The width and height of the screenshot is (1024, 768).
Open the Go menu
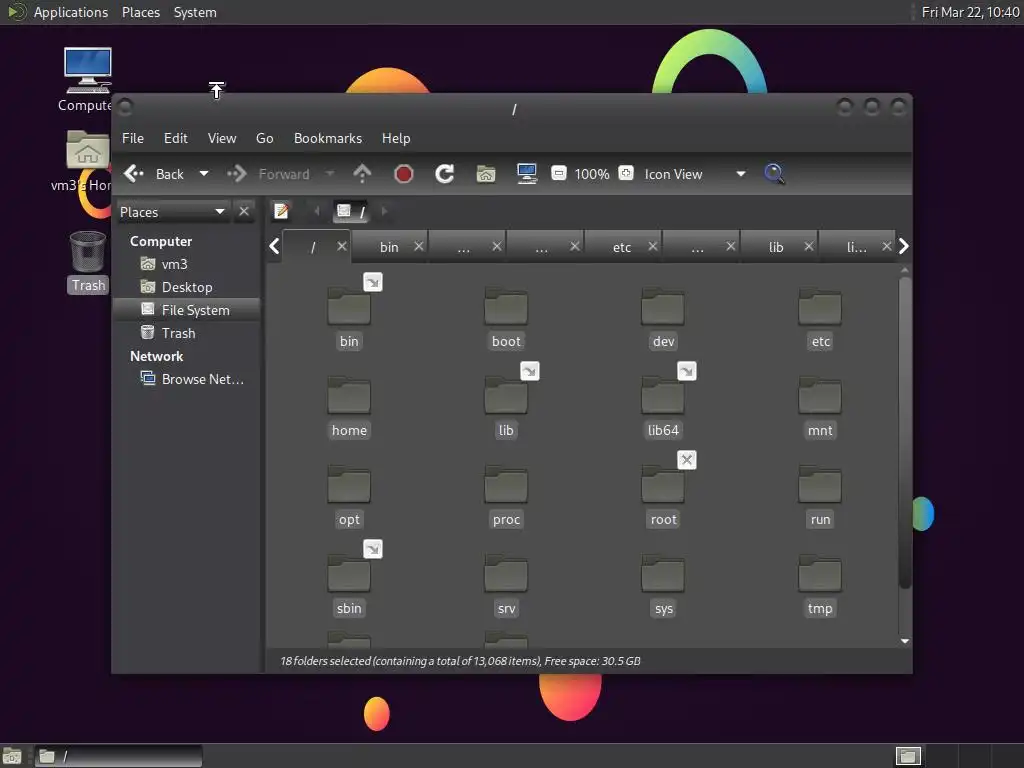[264, 138]
